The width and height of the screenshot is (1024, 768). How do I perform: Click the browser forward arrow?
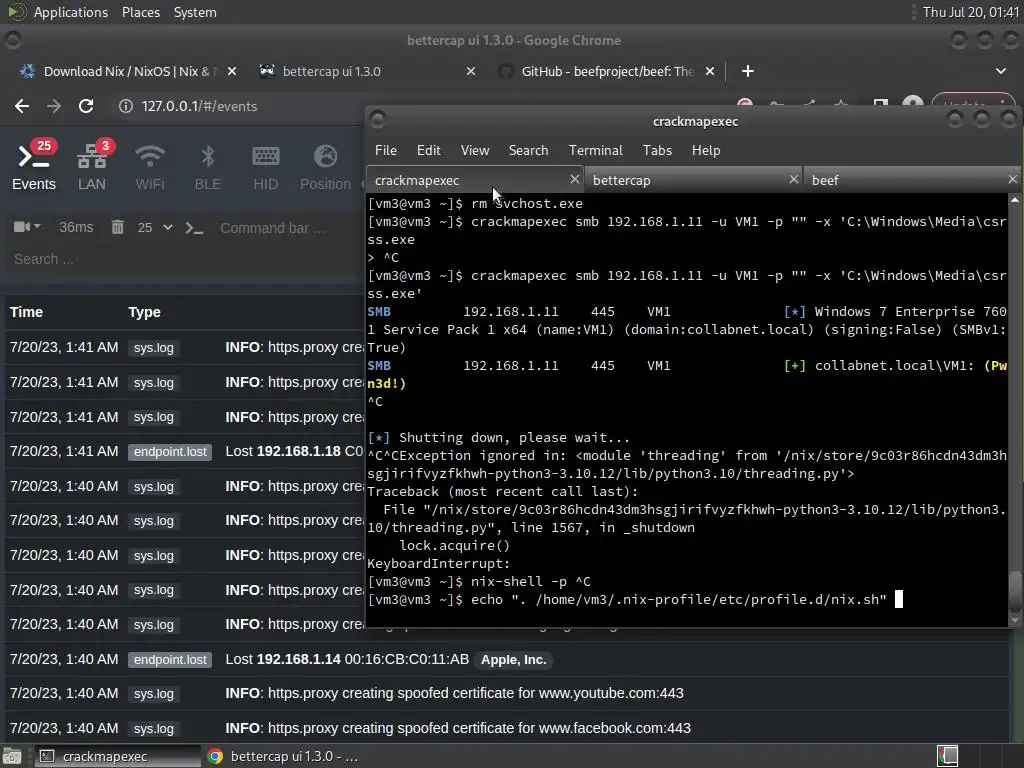(54, 106)
